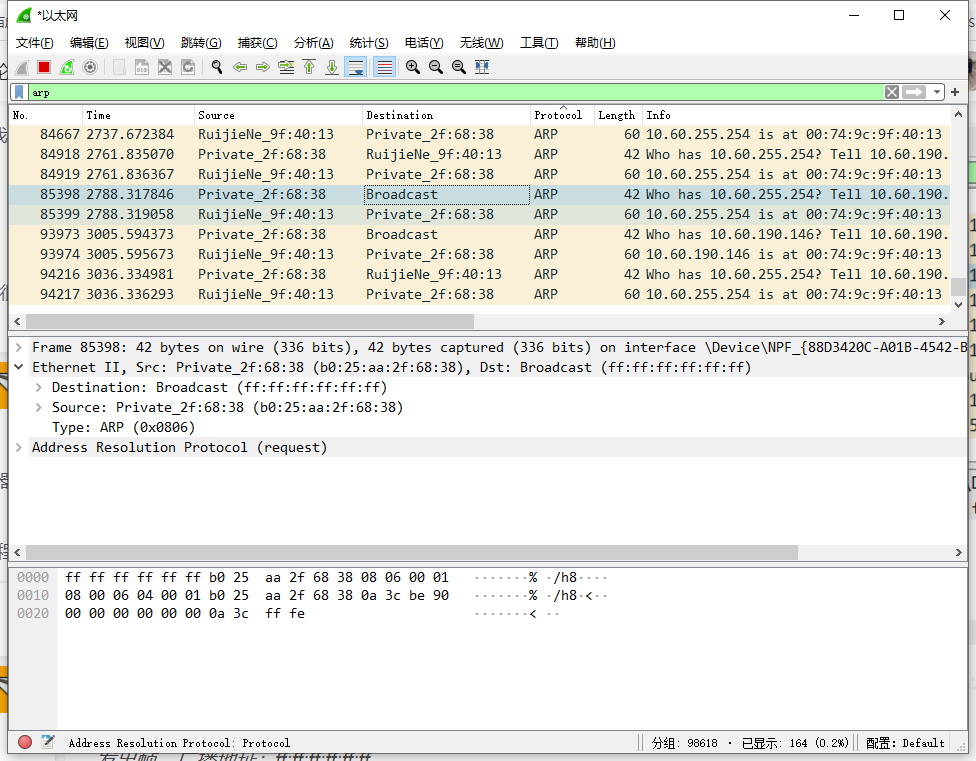The height and width of the screenshot is (761, 976).
Task: Click the start capture shark fin icon
Action: tap(22, 67)
